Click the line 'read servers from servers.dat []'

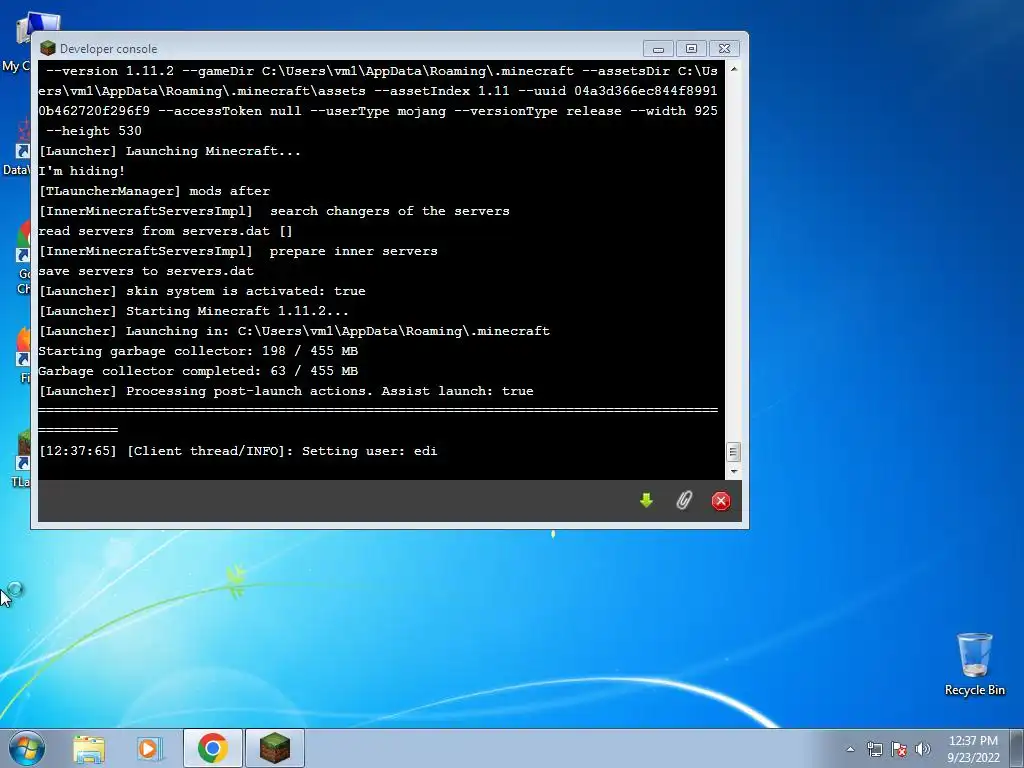click(x=165, y=231)
